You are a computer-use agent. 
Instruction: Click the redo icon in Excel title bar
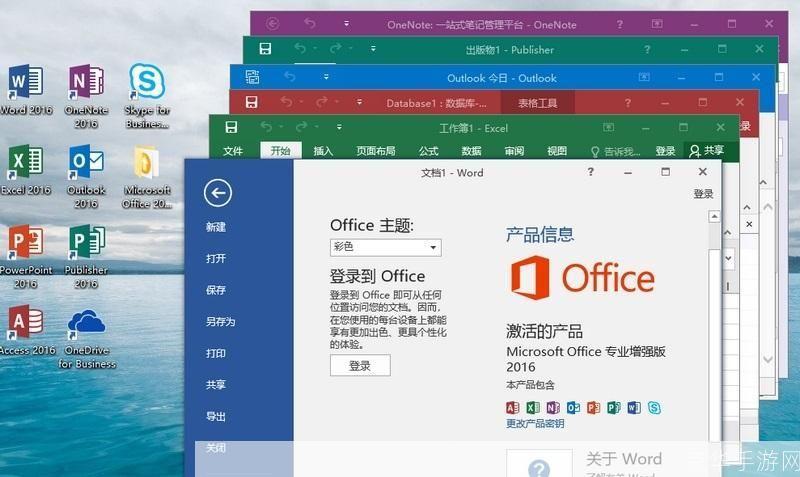302,127
